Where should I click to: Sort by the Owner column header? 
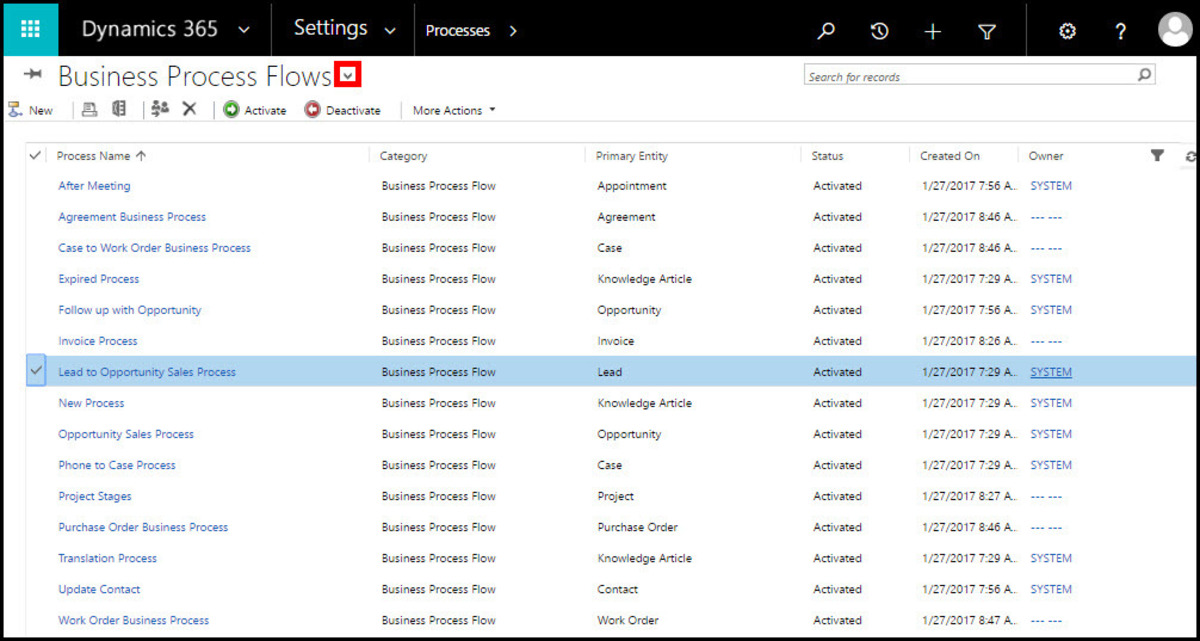click(x=1046, y=156)
